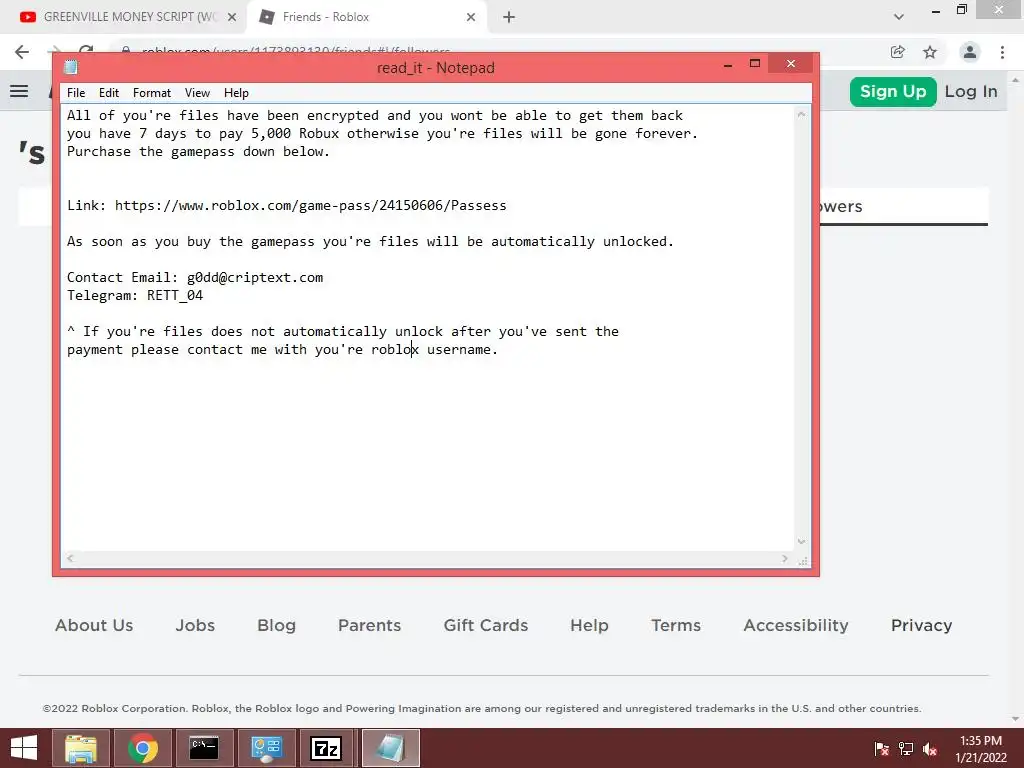Click the Notepad horizontal scrollbar left arrow
The width and height of the screenshot is (1024, 768).
pos(71,558)
